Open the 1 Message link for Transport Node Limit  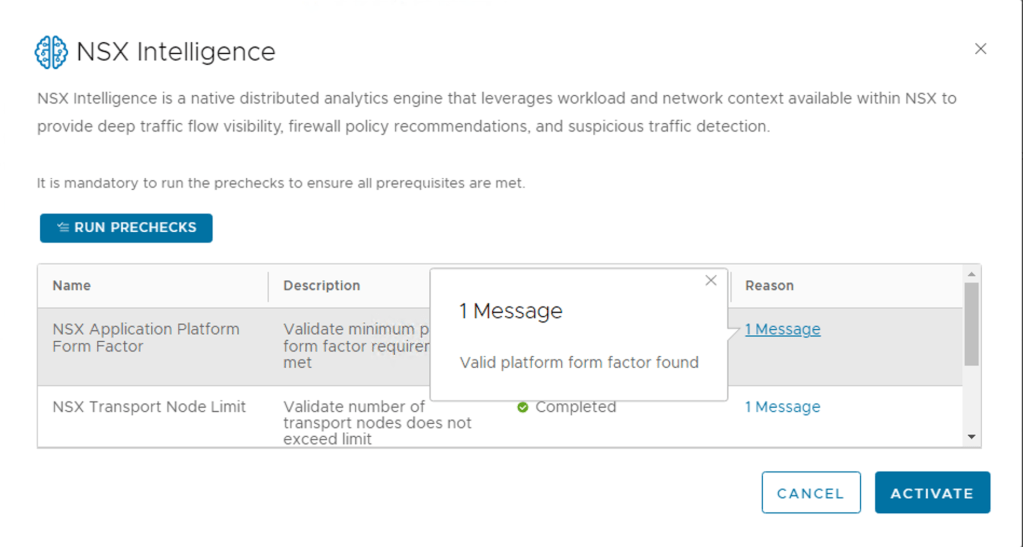[x=782, y=407]
